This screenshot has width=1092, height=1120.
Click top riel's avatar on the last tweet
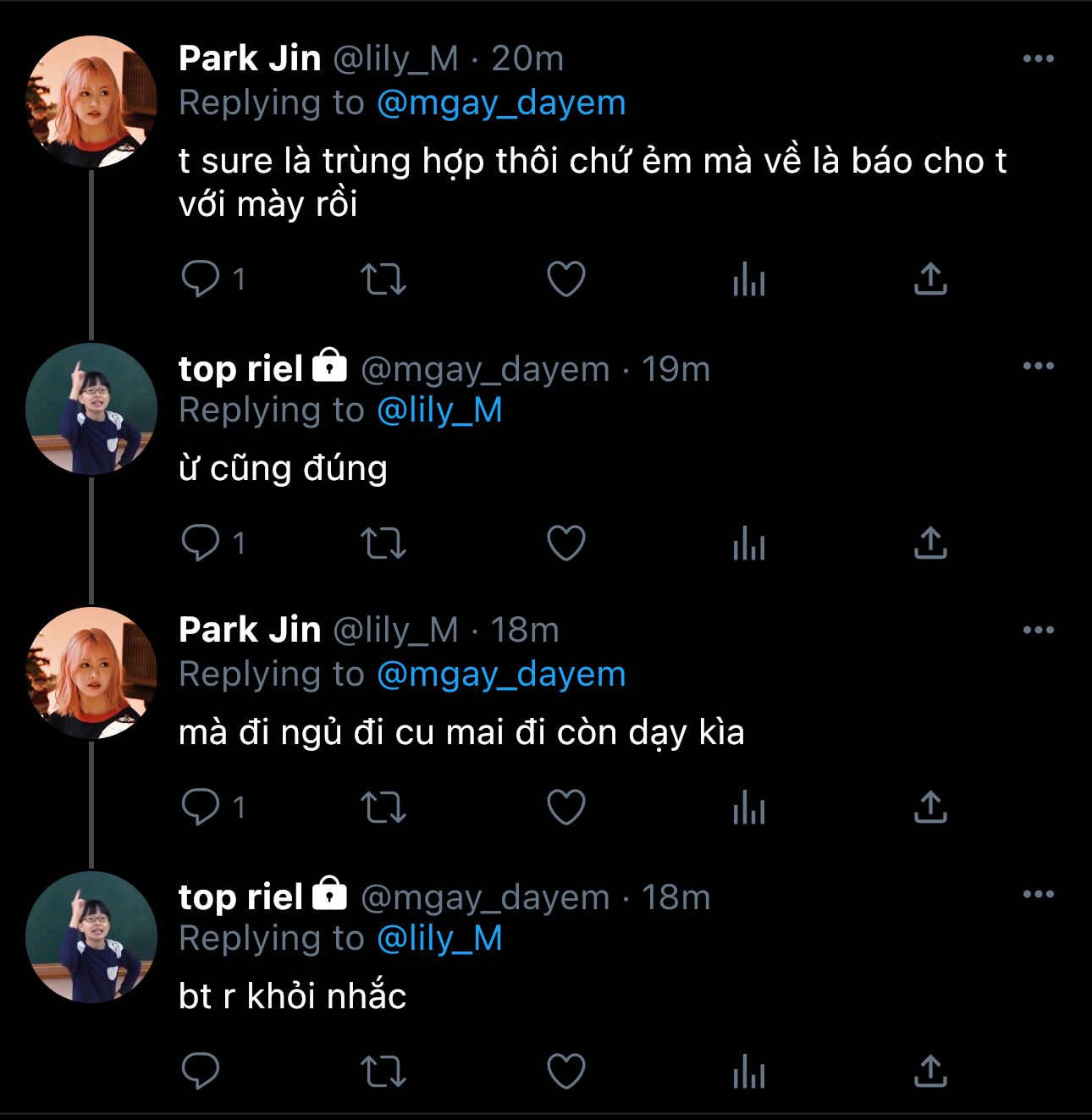pyautogui.click(x=91, y=937)
